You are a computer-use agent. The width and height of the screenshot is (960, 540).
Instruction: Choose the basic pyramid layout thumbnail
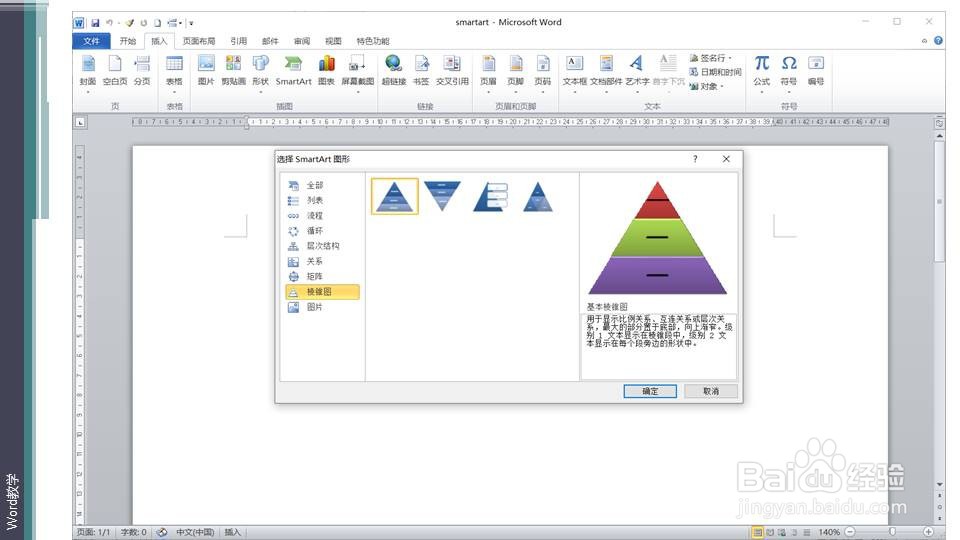point(394,197)
